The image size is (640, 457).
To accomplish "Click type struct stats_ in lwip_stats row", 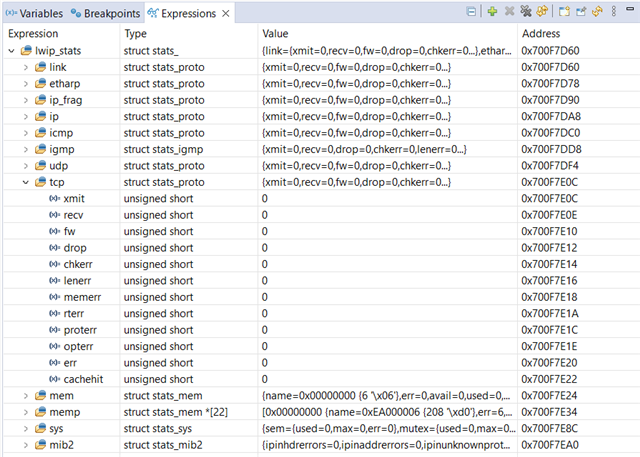I will coord(151,51).
